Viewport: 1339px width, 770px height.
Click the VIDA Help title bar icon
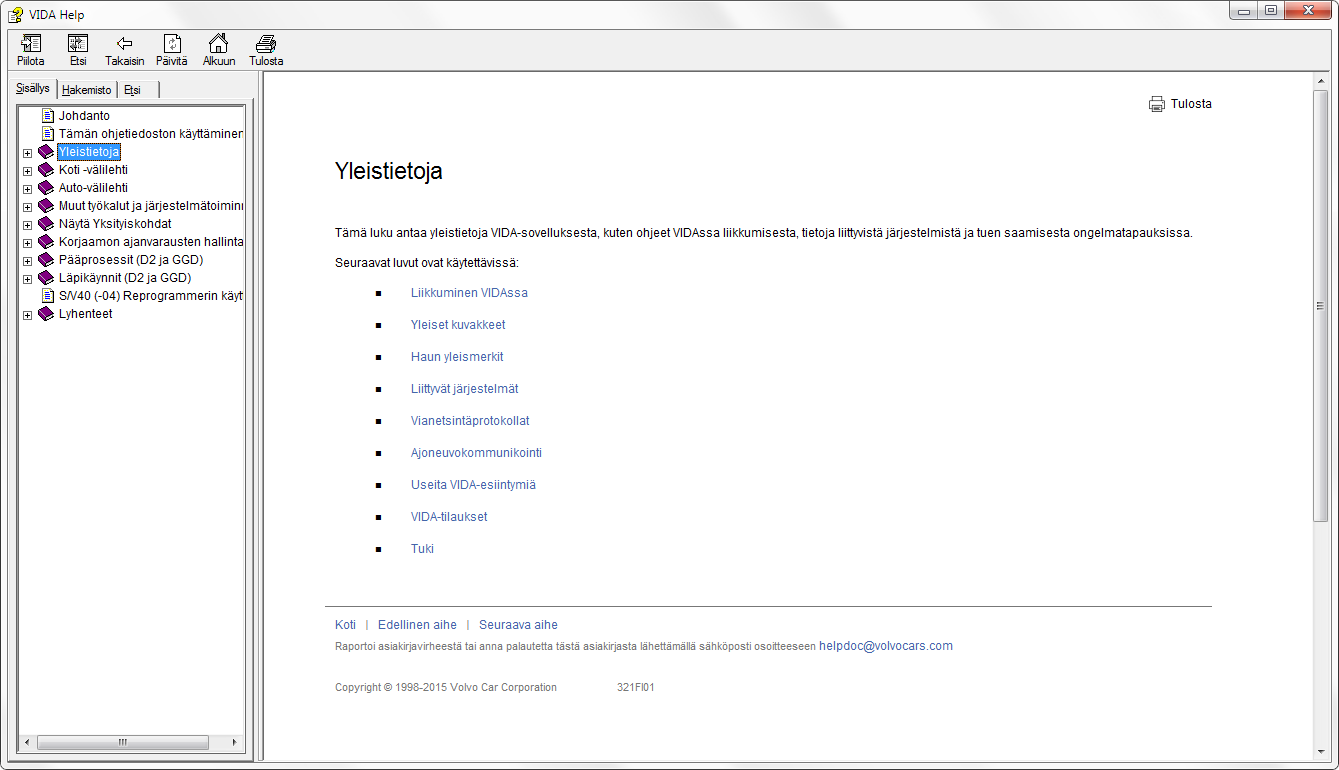tap(15, 14)
